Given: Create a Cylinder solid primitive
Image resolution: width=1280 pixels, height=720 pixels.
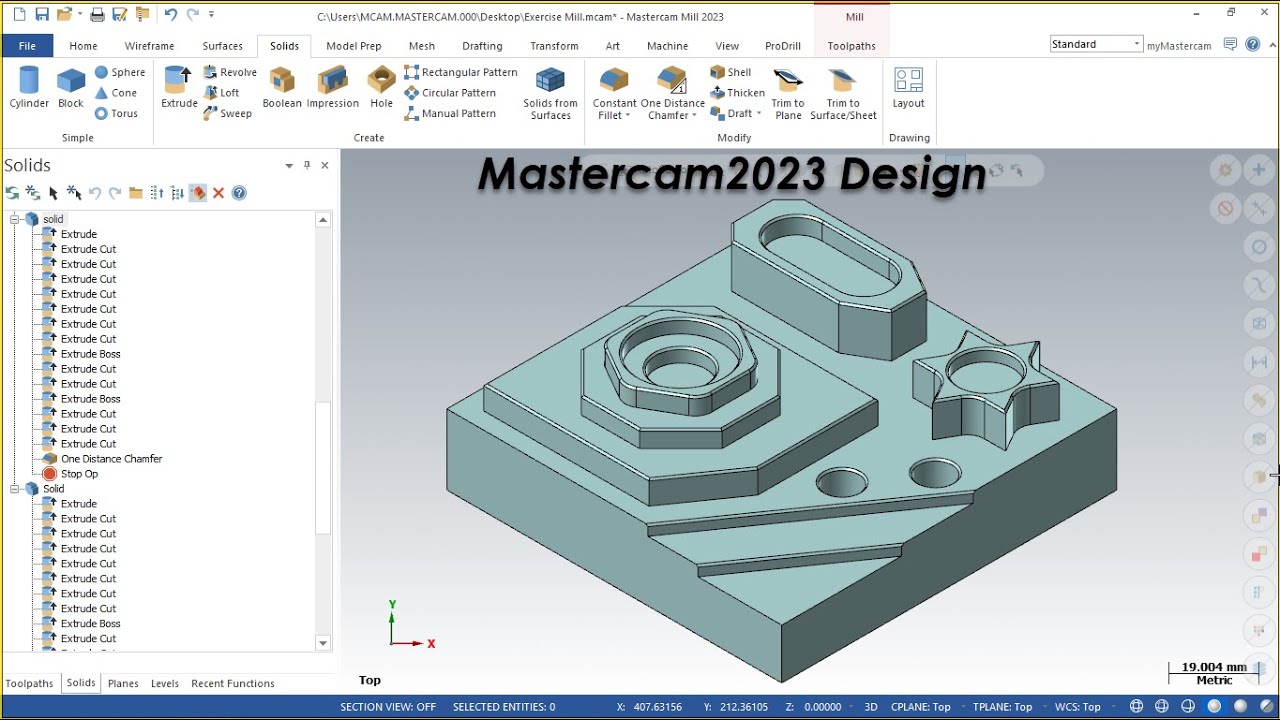Looking at the screenshot, I should [x=29, y=88].
